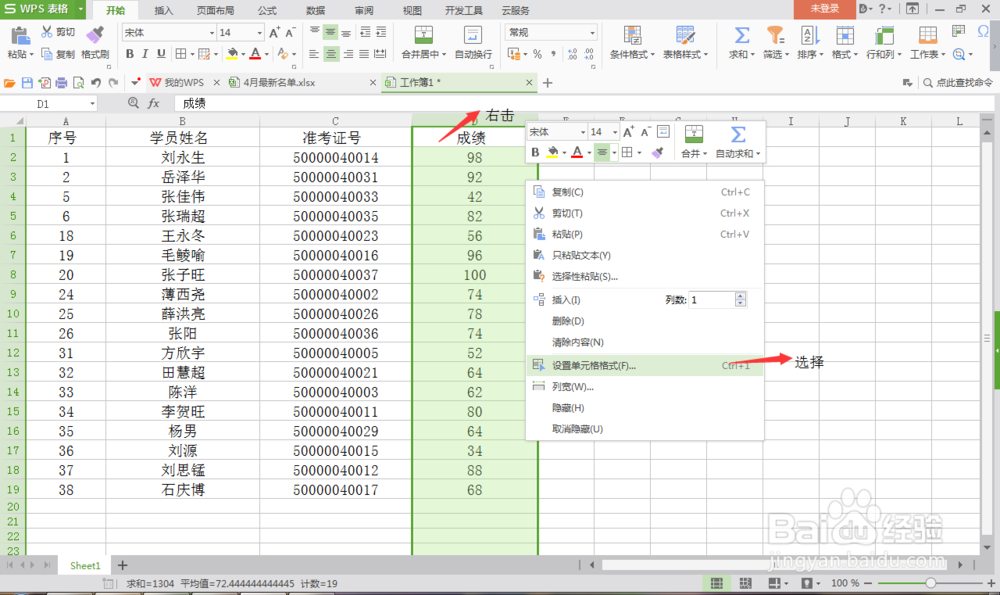
Task: Click the Wrap Text (自动换行) icon
Action: coord(473,35)
